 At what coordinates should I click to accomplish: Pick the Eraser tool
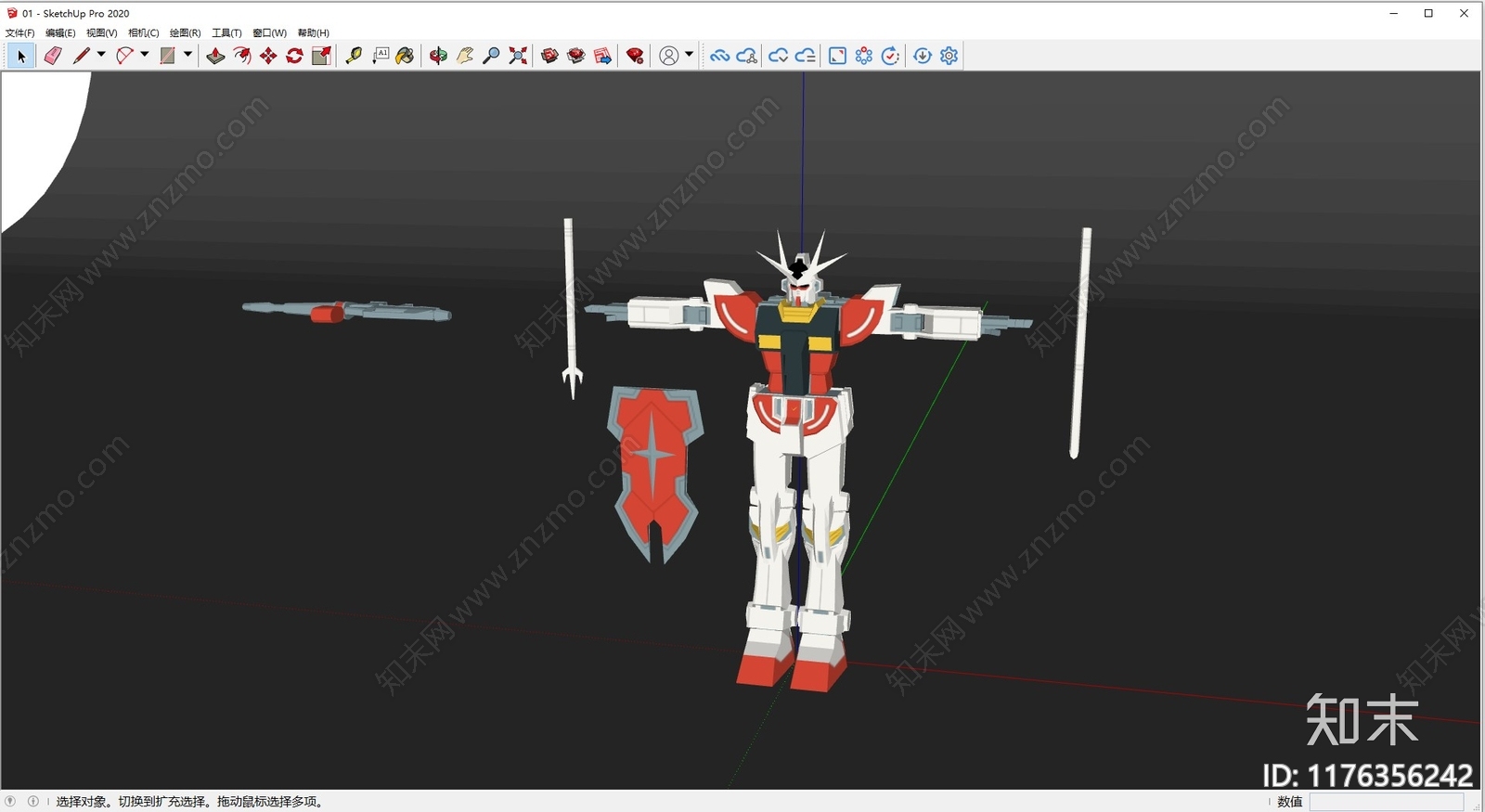(x=53, y=56)
